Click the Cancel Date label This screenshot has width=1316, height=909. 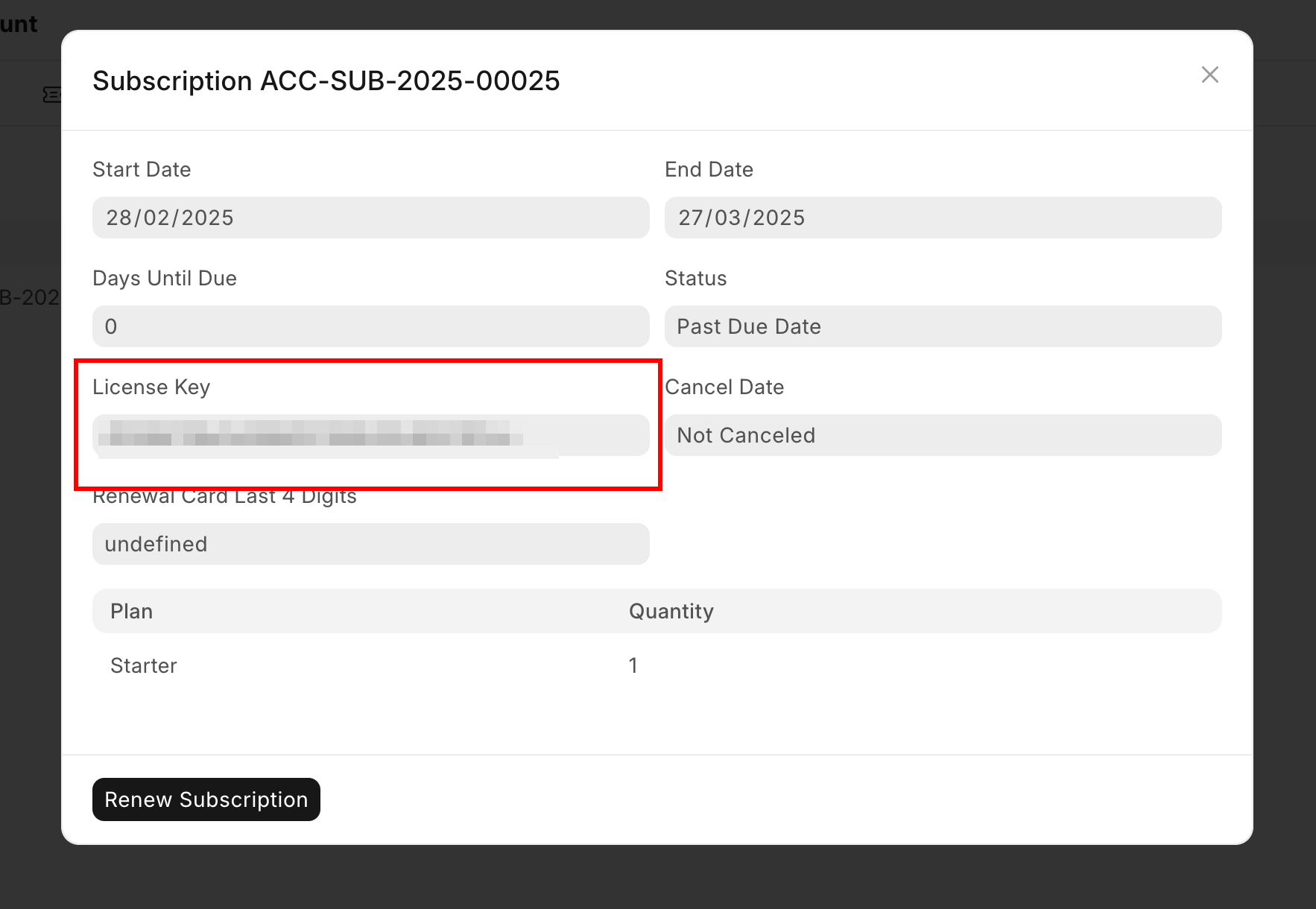[x=724, y=387]
